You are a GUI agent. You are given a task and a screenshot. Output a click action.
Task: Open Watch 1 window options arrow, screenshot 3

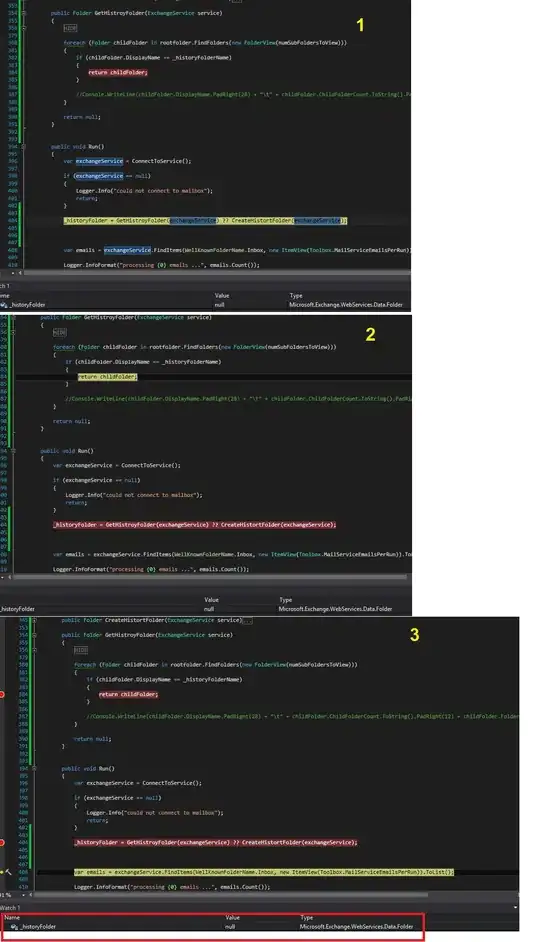pyautogui.click(x=515, y=908)
